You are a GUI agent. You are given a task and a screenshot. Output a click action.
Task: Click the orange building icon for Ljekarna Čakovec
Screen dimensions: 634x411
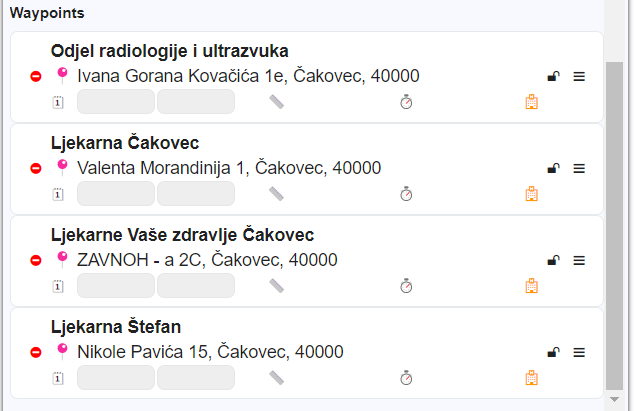(532, 194)
